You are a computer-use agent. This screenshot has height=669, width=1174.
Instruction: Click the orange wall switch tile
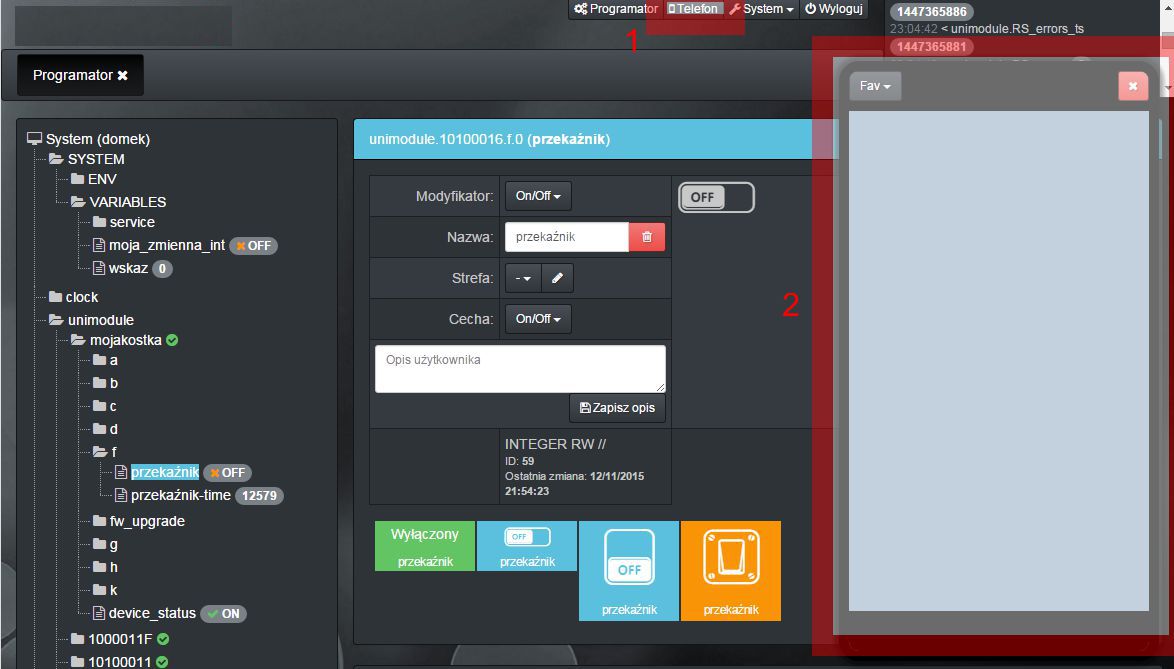click(x=730, y=570)
